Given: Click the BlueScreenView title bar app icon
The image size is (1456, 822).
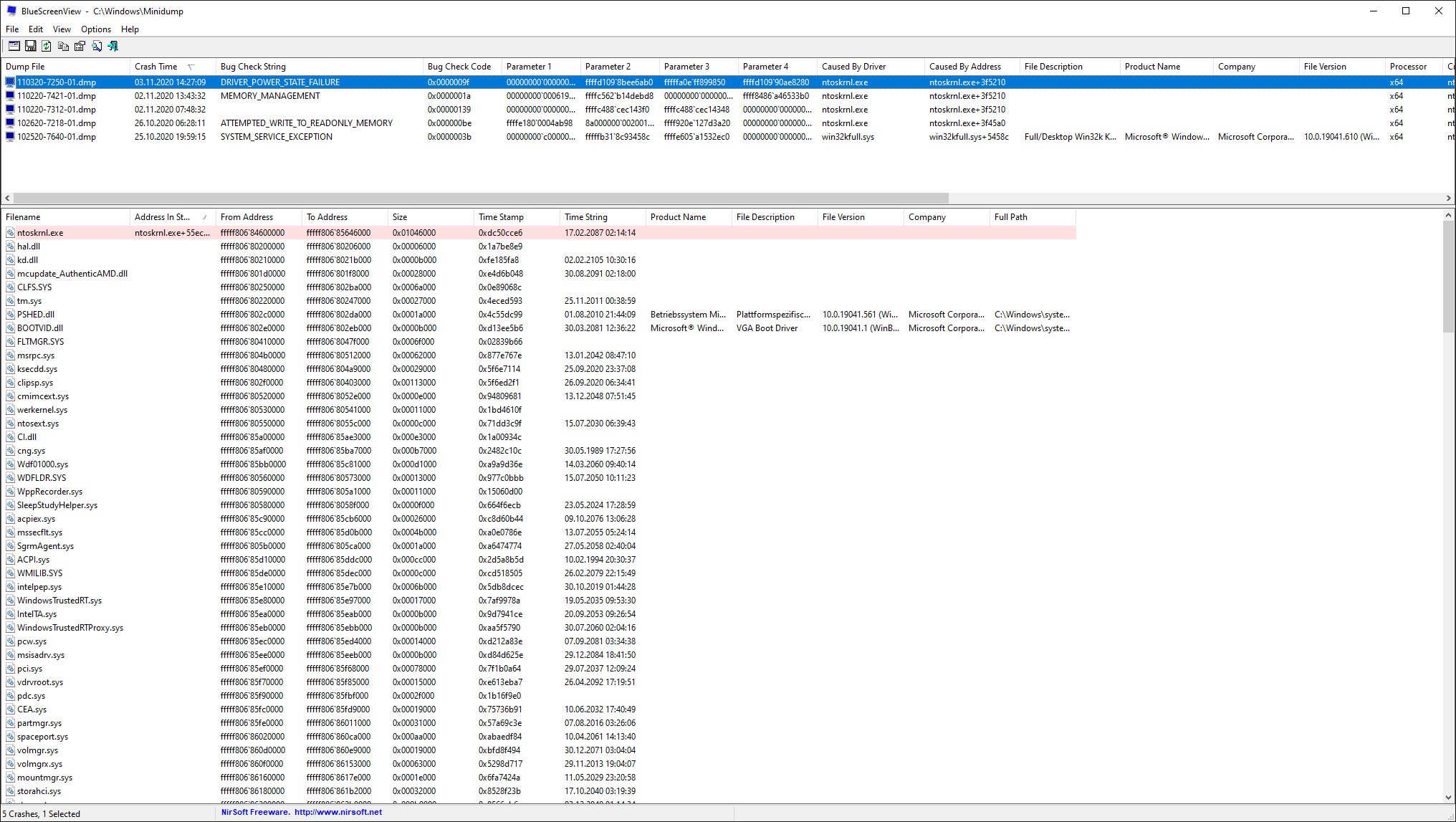Looking at the screenshot, I should [x=11, y=11].
